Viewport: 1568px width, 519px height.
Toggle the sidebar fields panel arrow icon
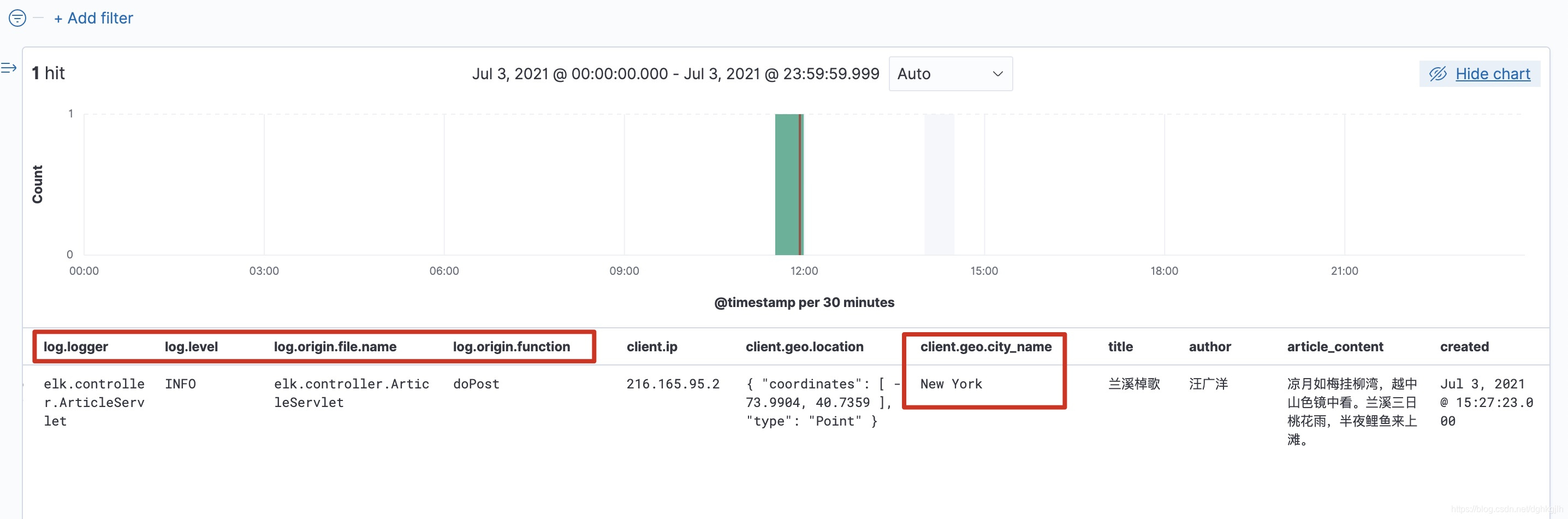click(x=9, y=68)
